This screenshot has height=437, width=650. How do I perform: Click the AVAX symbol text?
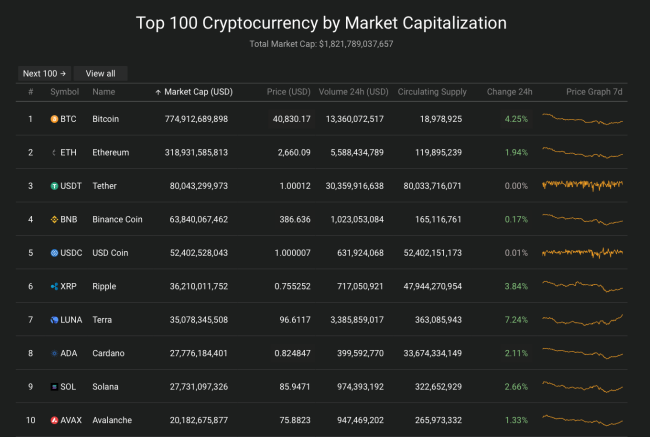[x=71, y=420]
